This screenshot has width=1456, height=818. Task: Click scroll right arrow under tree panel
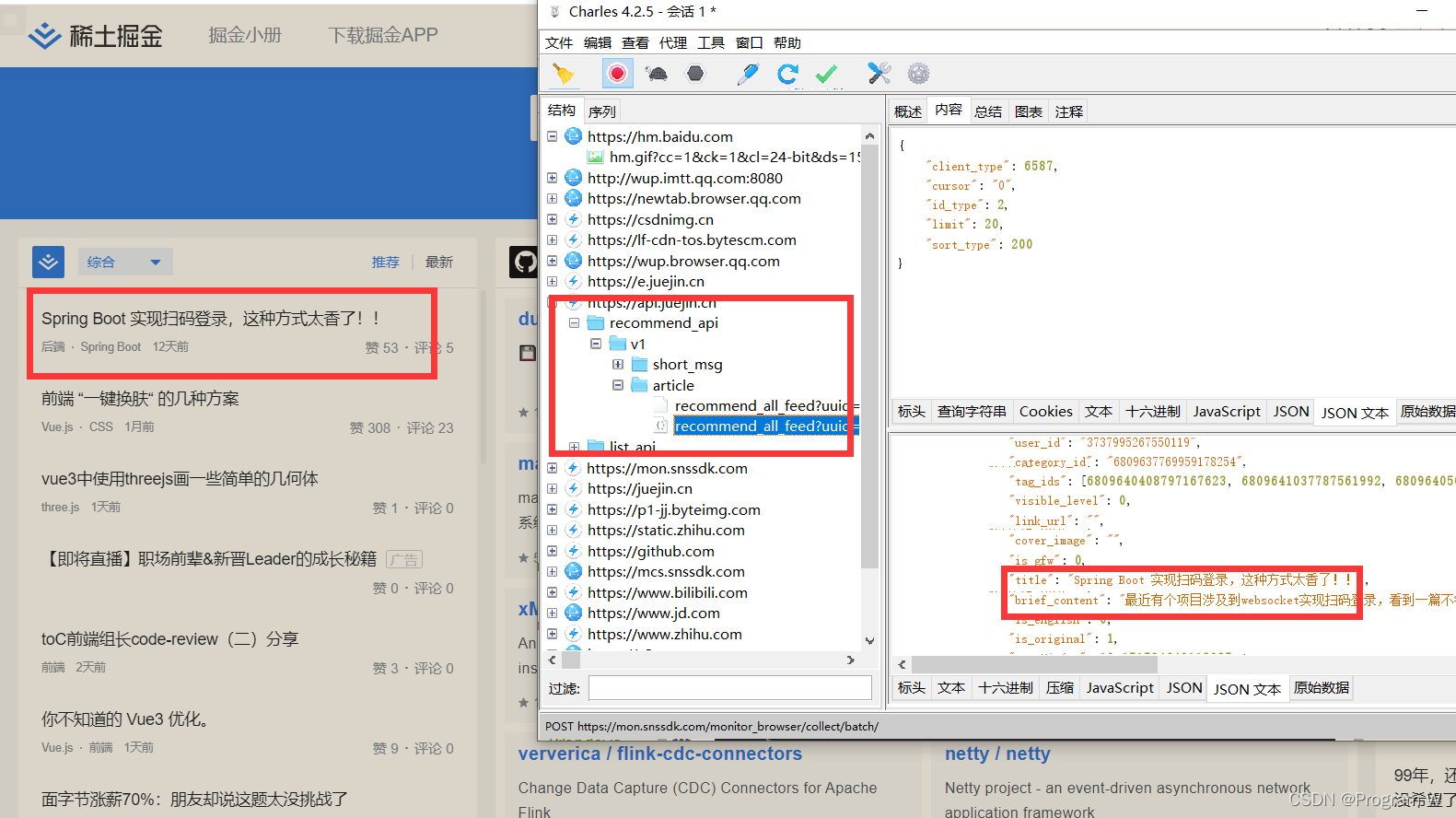(x=850, y=660)
